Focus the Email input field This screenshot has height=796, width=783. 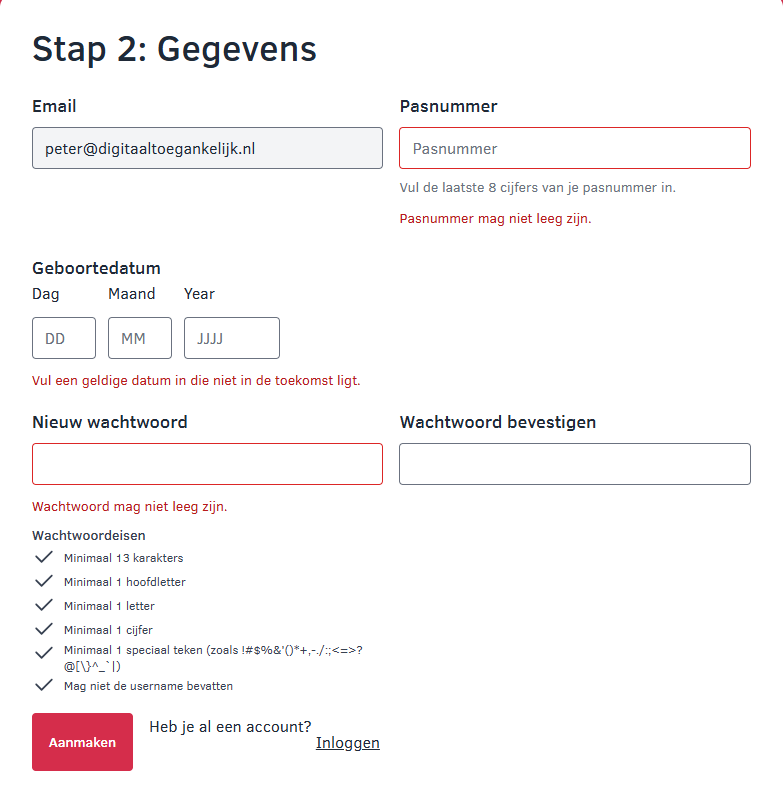[207, 148]
